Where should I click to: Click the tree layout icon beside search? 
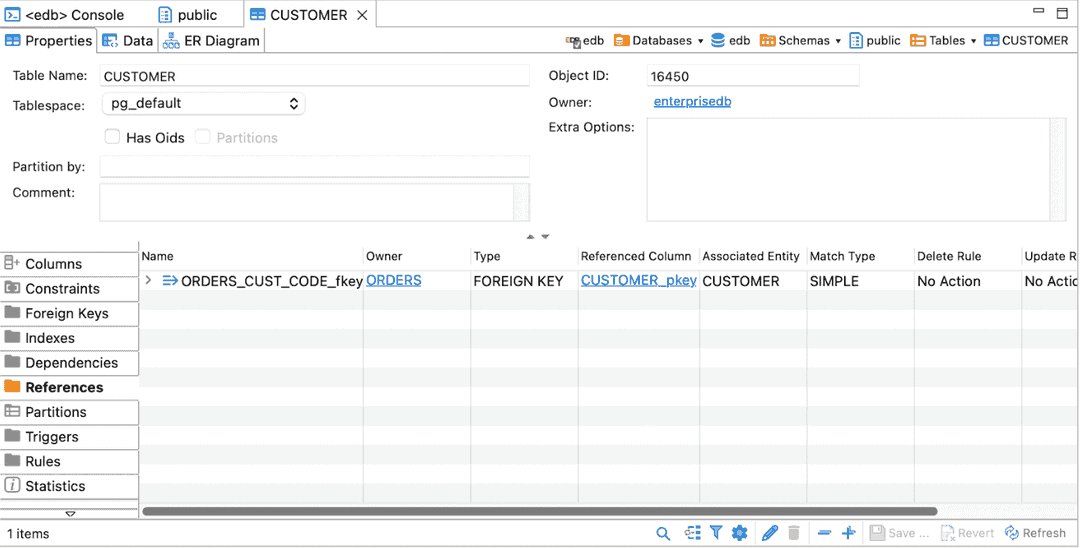(692, 533)
